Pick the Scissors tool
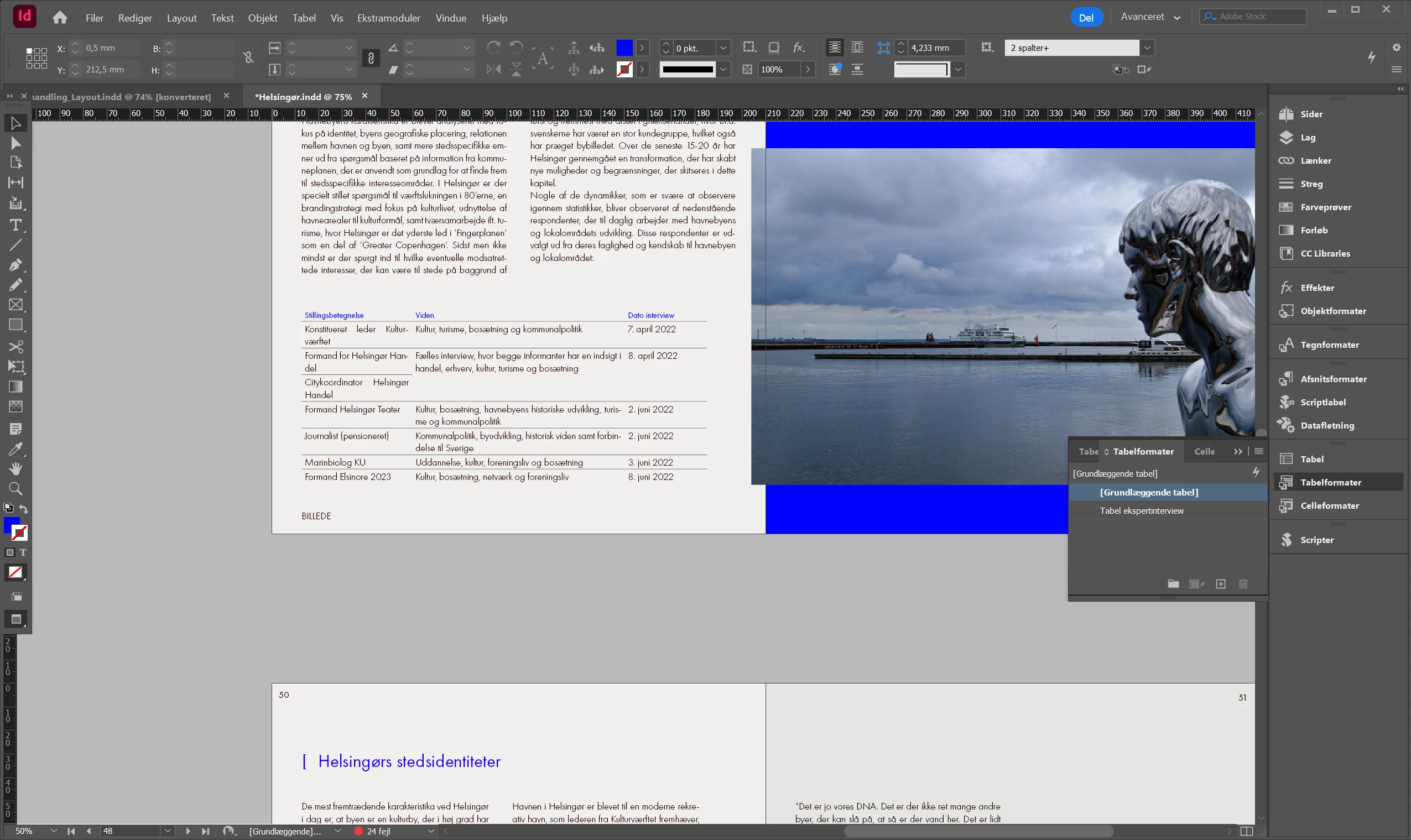1411x840 pixels. [x=15, y=346]
